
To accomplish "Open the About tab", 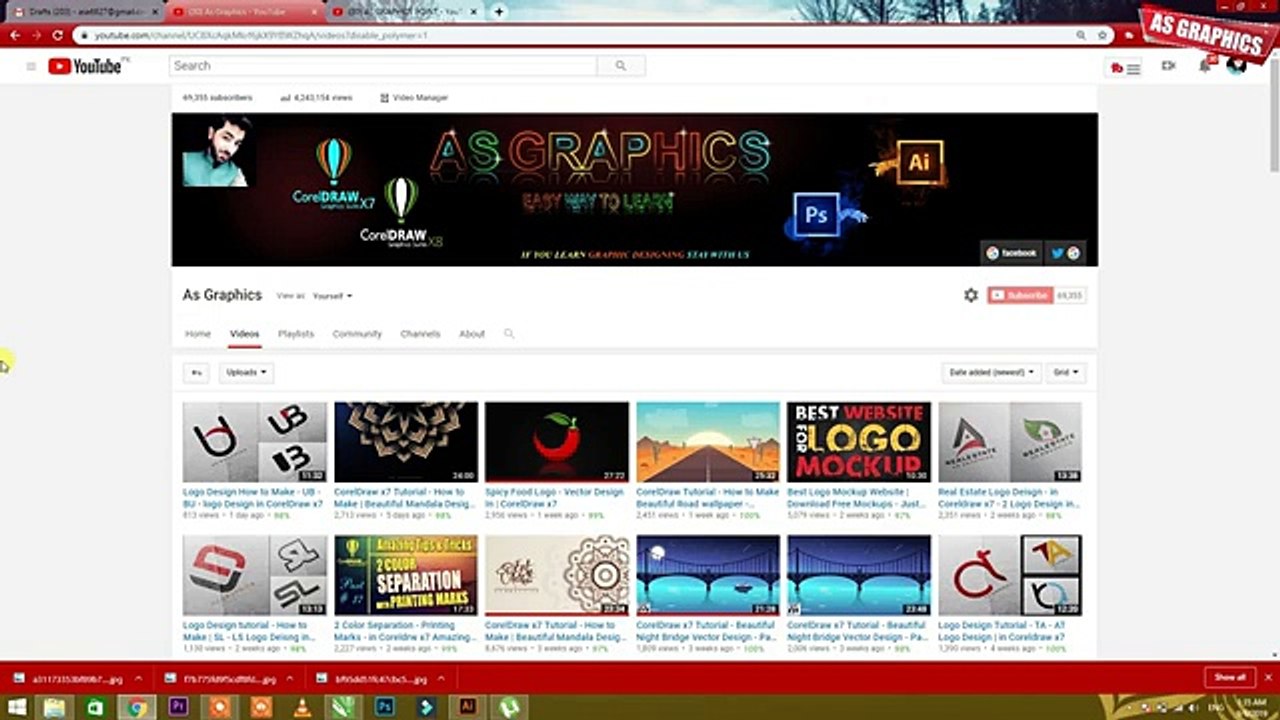I will click(x=472, y=334).
